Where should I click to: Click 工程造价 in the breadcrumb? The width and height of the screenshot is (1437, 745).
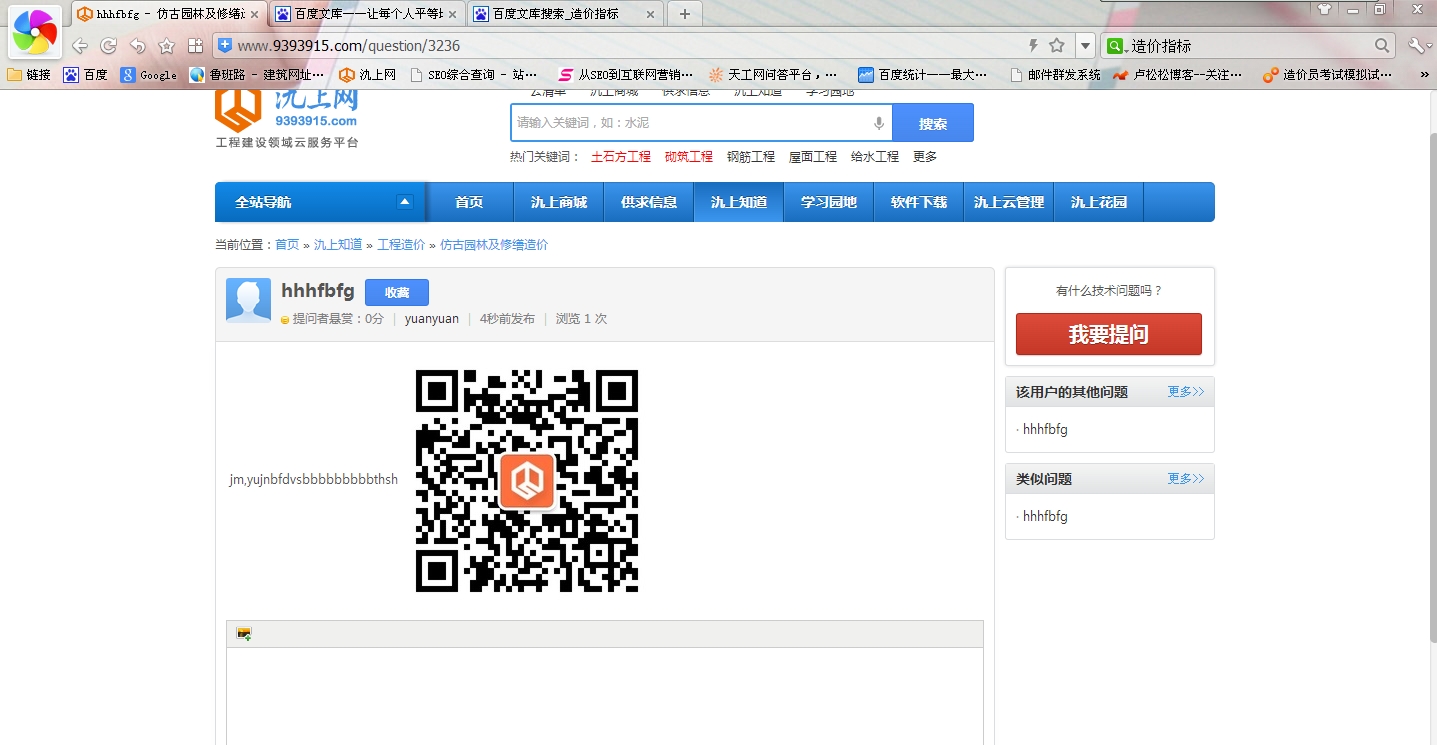point(401,245)
